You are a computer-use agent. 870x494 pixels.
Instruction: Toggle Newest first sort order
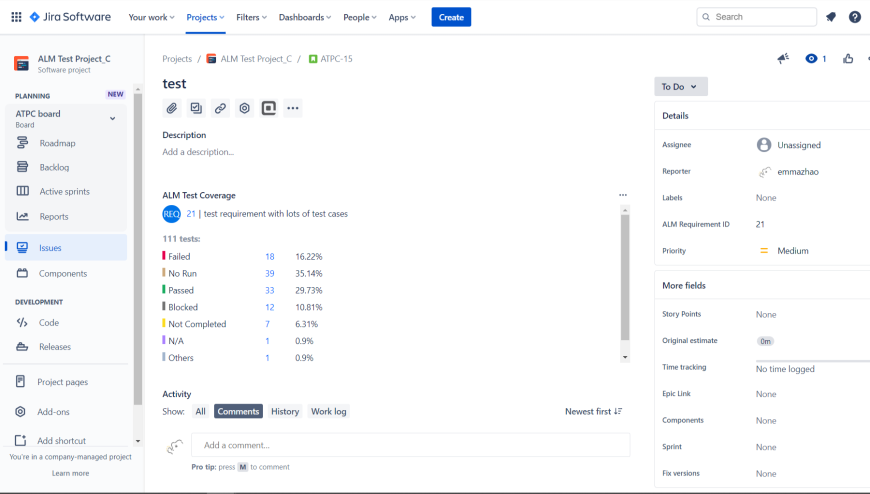pos(594,411)
